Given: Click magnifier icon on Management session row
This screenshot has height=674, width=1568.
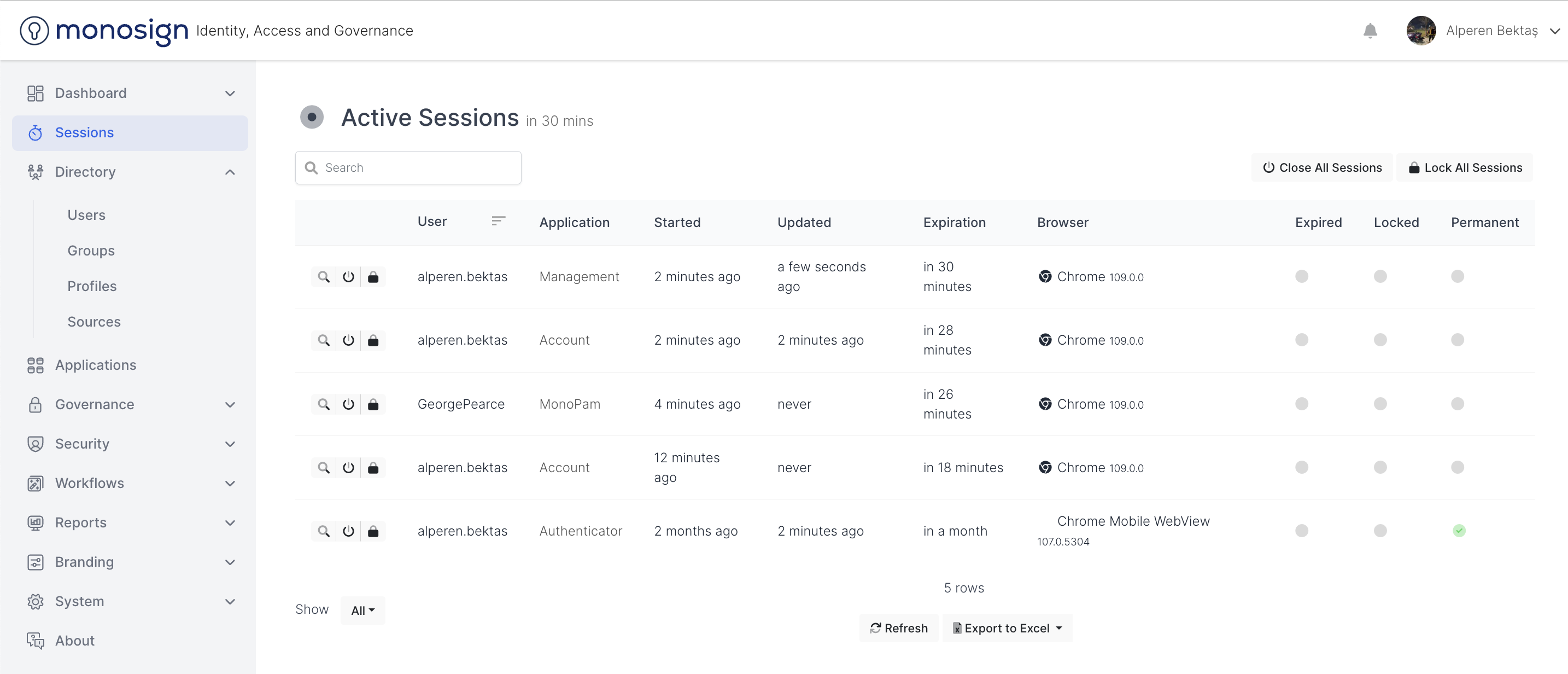Looking at the screenshot, I should point(324,277).
